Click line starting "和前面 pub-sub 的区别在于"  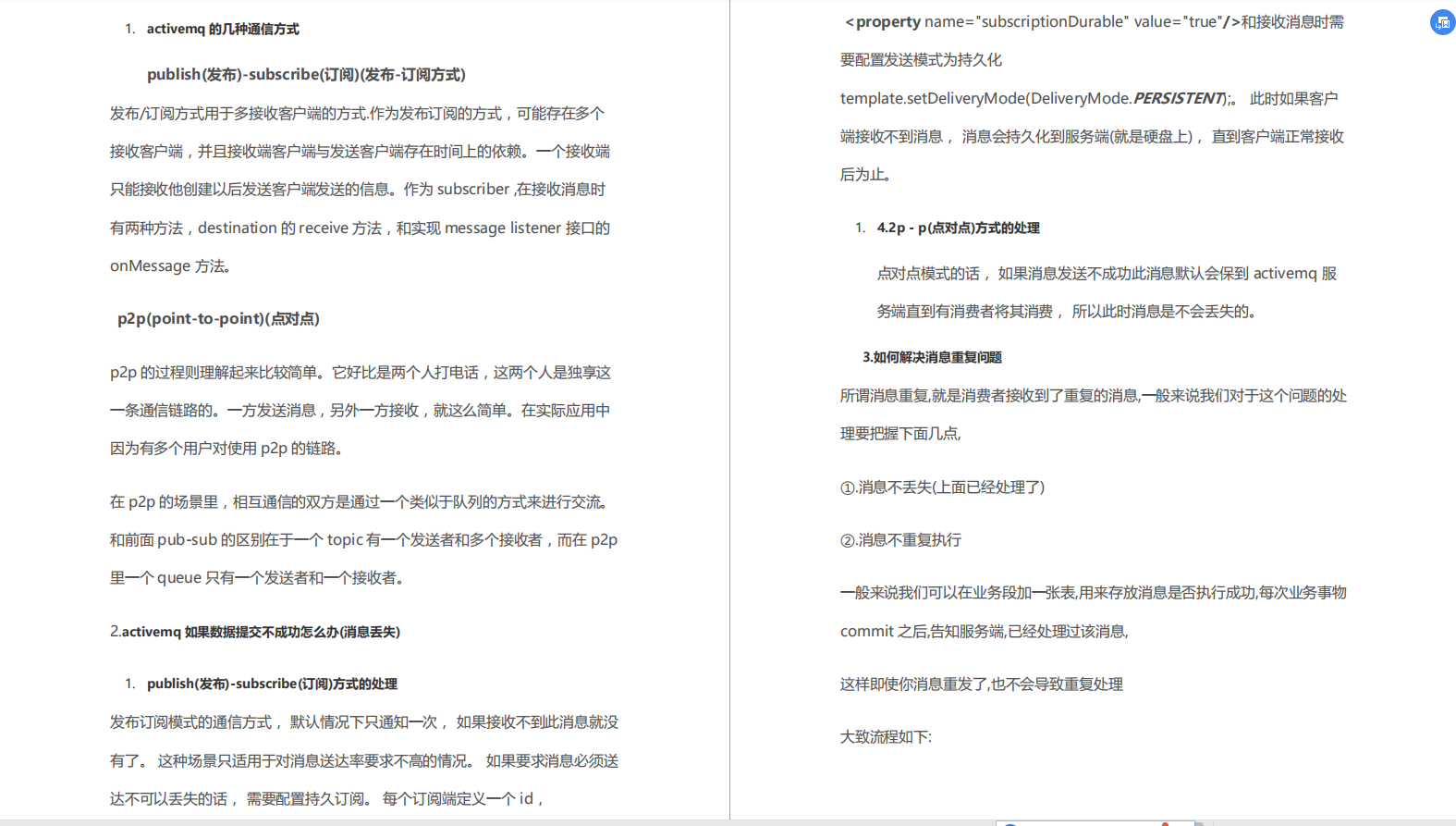pyautogui.click(x=363, y=539)
